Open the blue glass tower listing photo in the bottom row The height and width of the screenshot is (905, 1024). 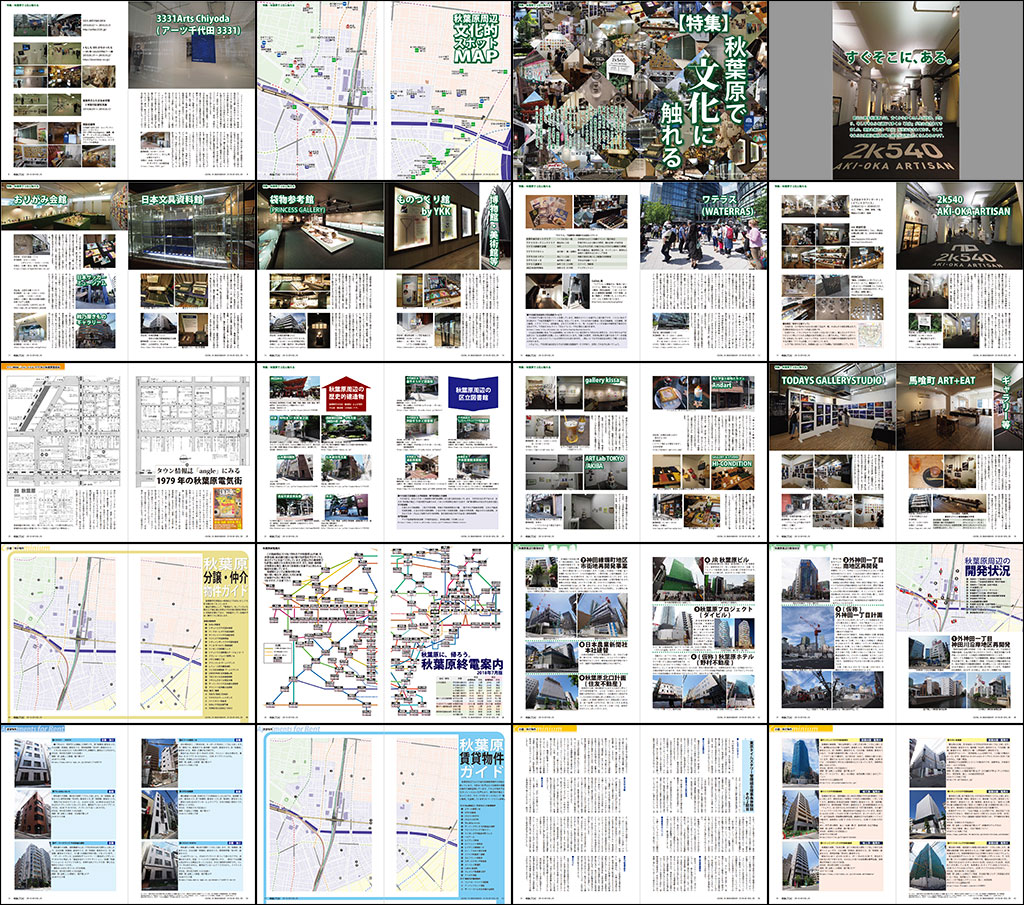[x=801, y=761]
